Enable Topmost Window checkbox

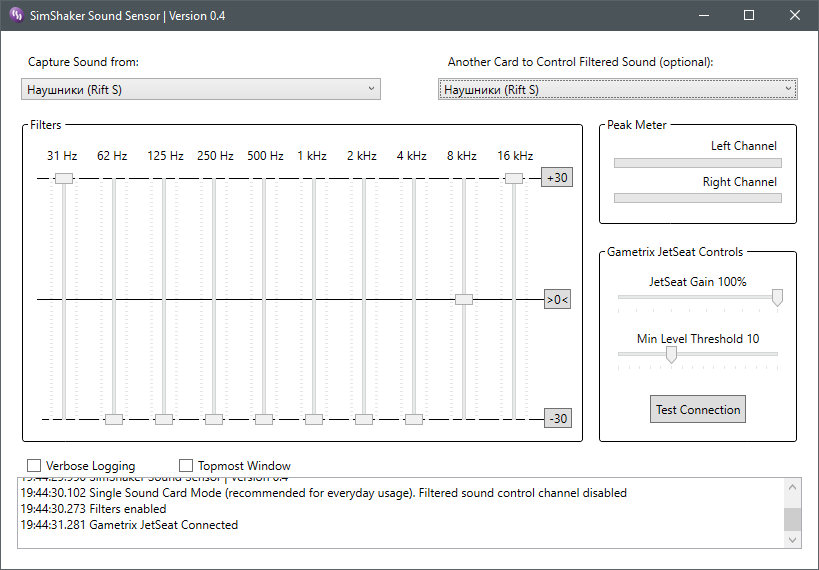[x=186, y=465]
